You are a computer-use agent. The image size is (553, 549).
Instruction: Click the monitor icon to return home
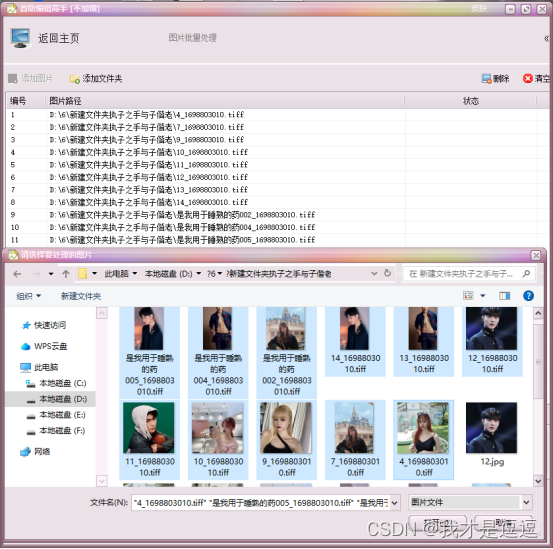pos(20,38)
